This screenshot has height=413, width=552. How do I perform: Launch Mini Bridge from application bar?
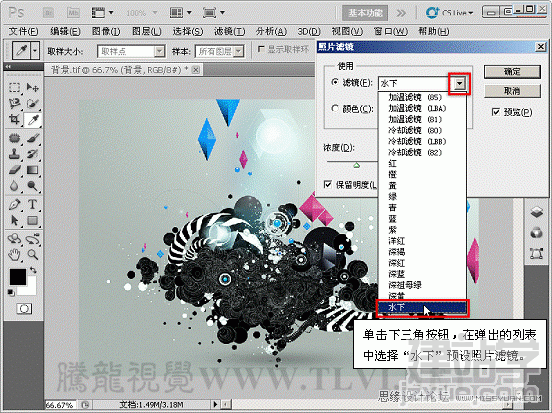(x=73, y=13)
